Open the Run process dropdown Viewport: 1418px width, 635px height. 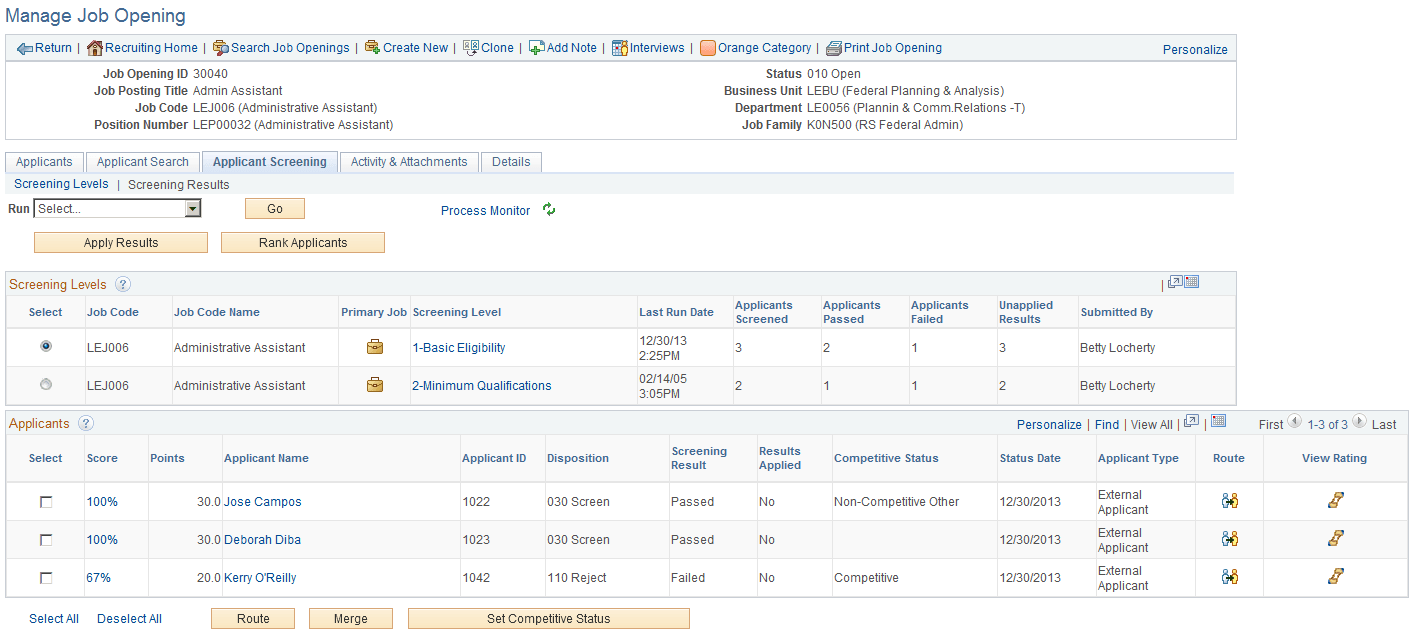click(x=190, y=208)
